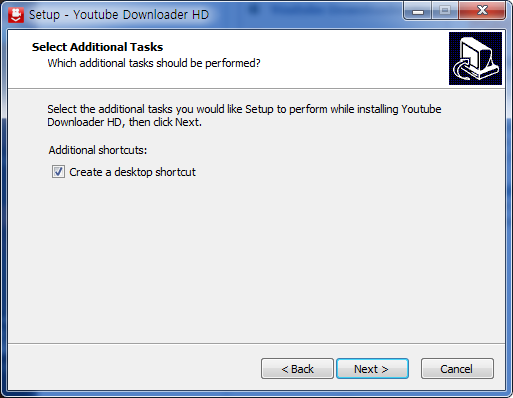Click the "Setup - Youtube Downloader HD" title text
Screen dimensions: 513x398
point(119,15)
